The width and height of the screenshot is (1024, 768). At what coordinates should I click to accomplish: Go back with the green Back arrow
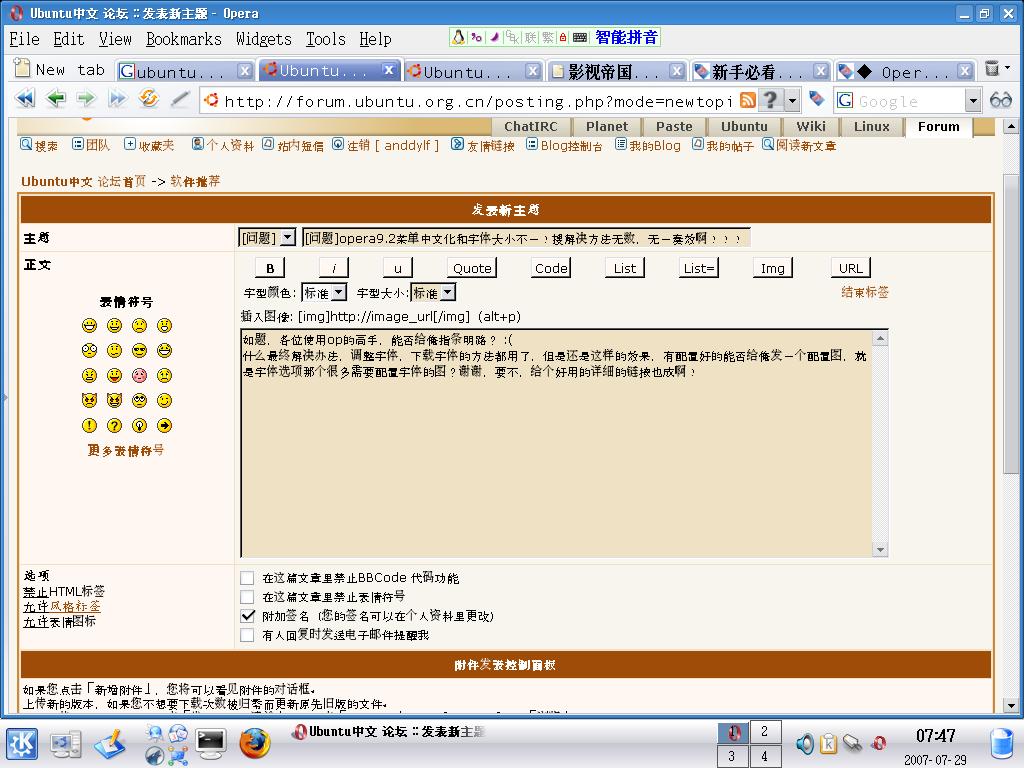click(56, 99)
